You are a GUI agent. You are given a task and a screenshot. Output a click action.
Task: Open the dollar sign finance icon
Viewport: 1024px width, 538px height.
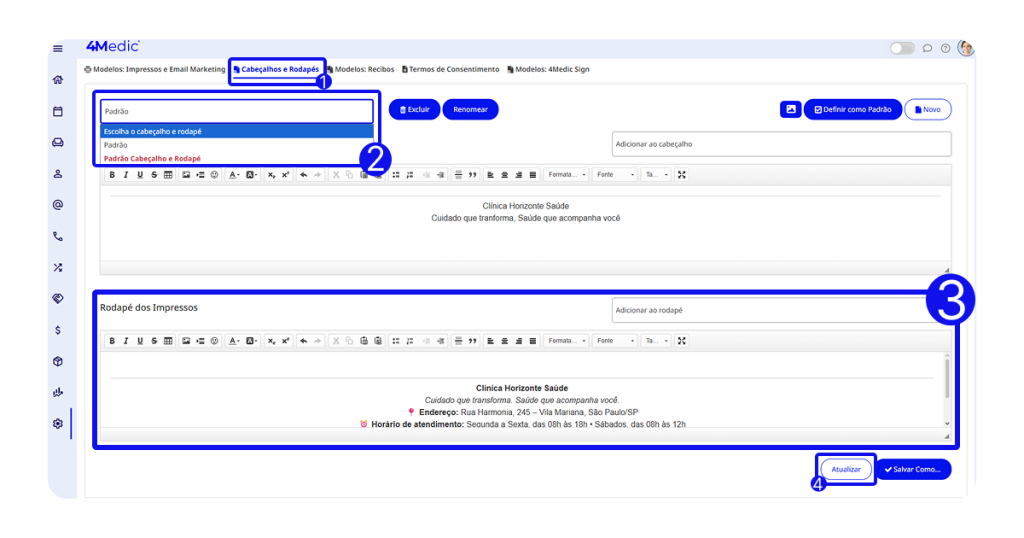point(58,330)
